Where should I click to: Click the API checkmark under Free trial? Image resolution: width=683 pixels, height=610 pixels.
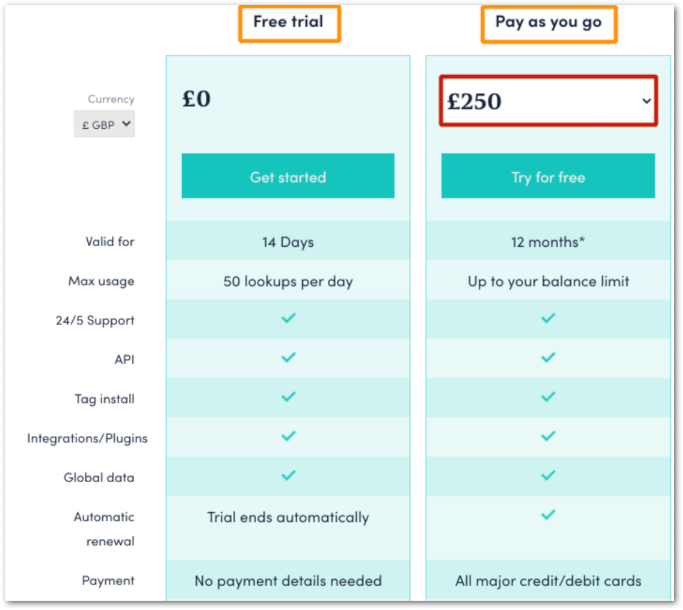point(288,357)
